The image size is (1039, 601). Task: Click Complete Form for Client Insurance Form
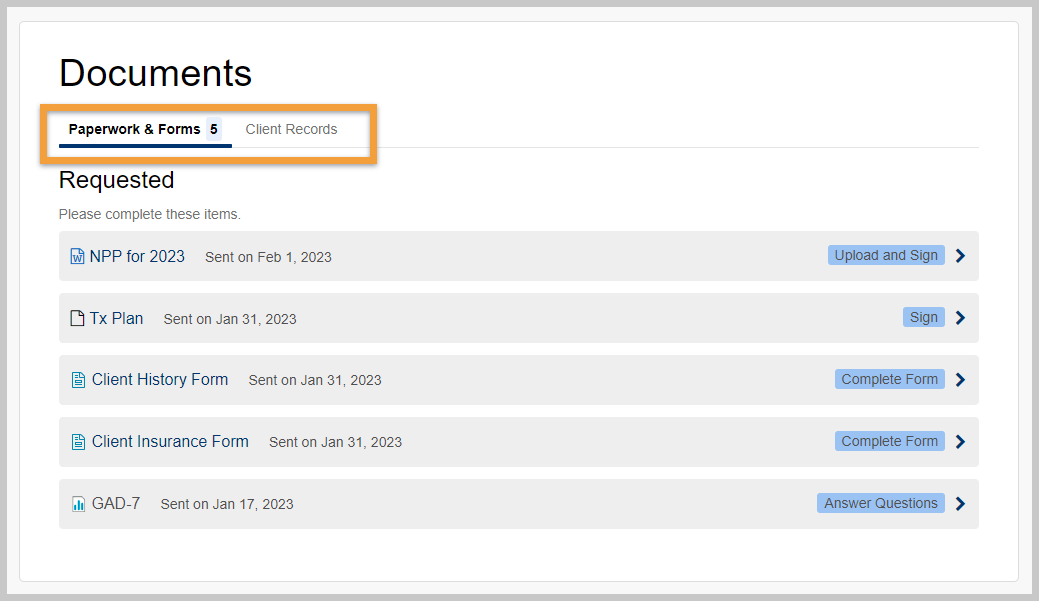click(x=889, y=441)
